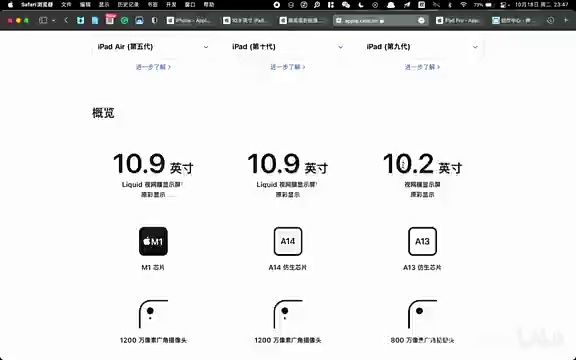Click the paper-plane menu bar icon
The height and width of the screenshot is (360, 576).
point(407,5)
